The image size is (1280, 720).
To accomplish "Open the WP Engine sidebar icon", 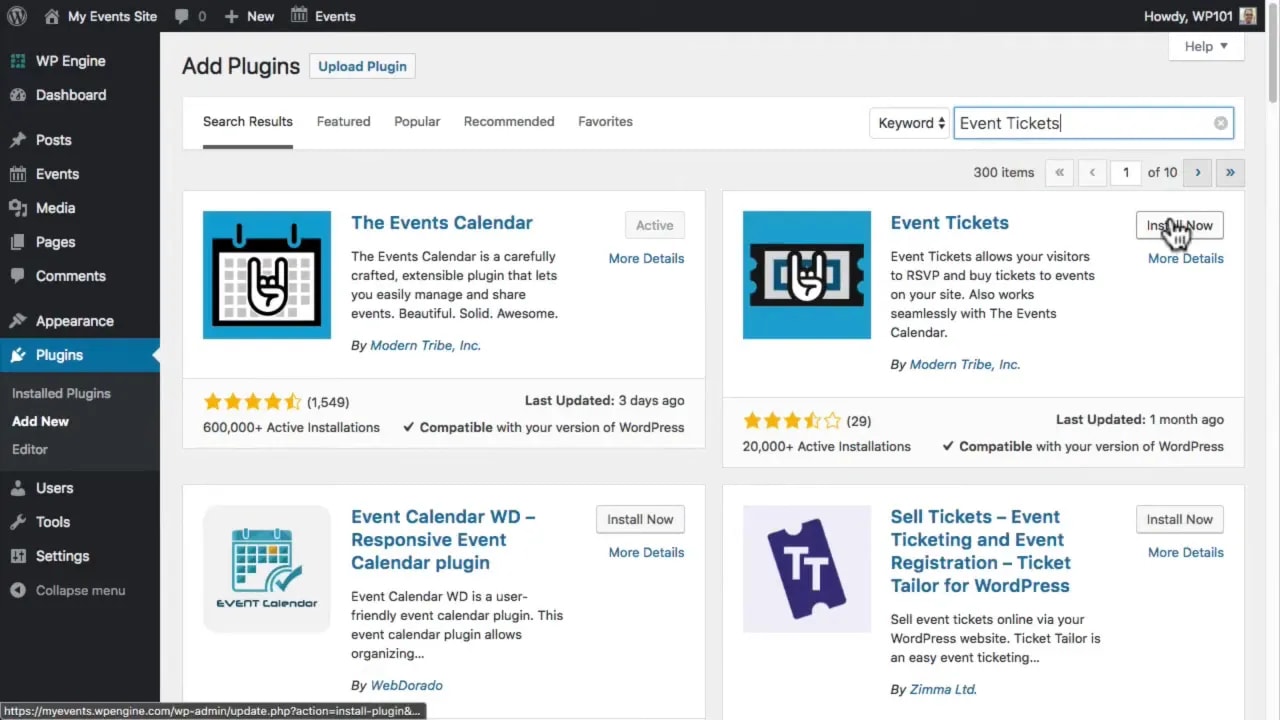I will (x=18, y=61).
